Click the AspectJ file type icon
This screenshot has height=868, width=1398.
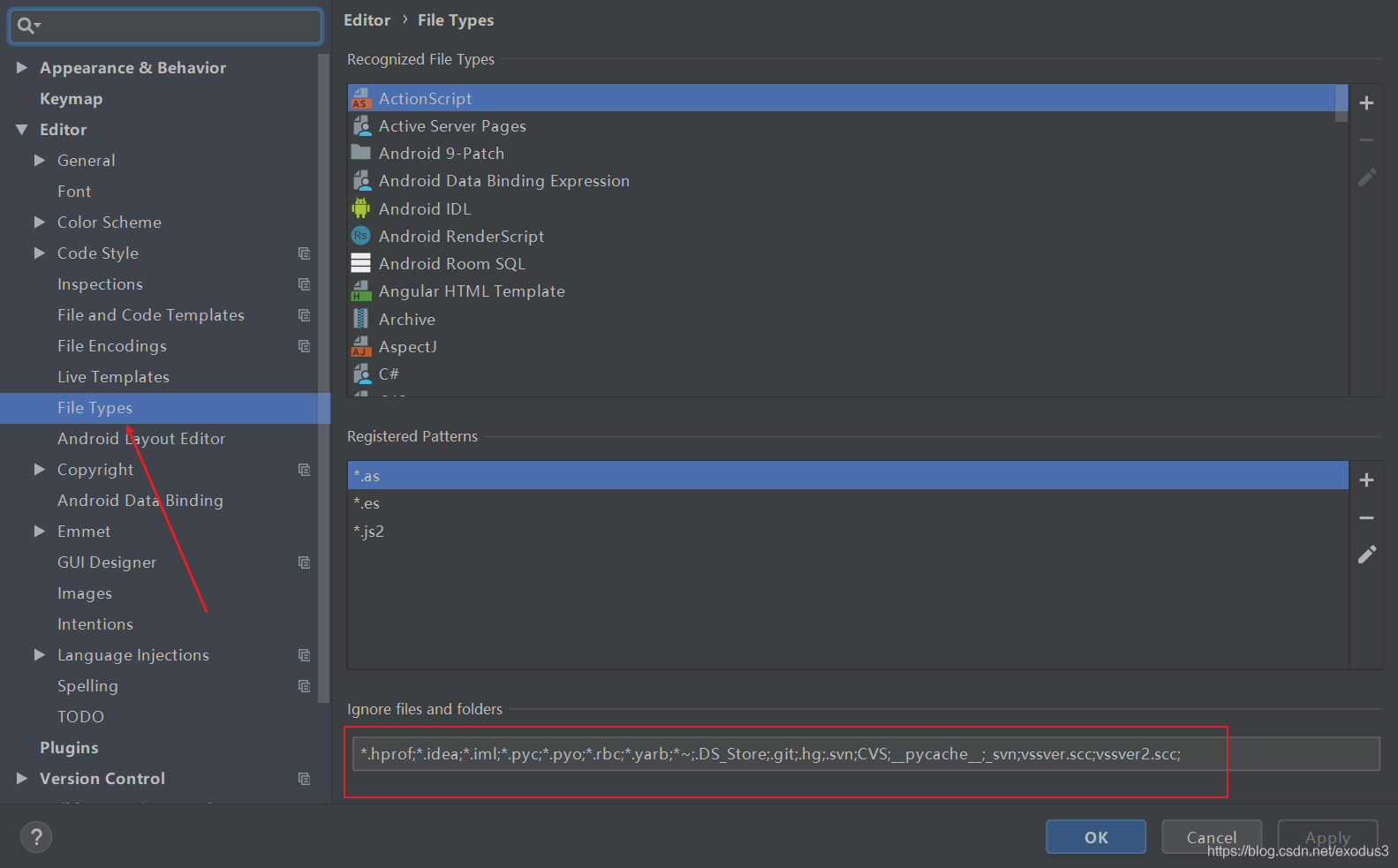pos(360,346)
